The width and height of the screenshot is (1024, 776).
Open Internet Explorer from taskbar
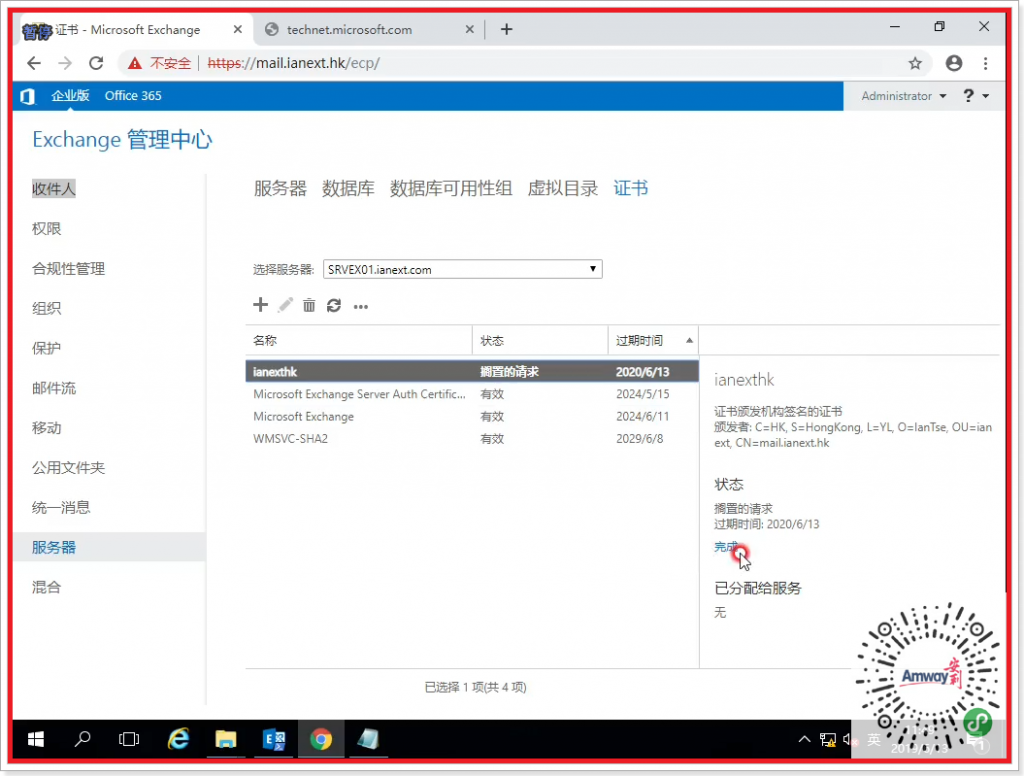179,740
